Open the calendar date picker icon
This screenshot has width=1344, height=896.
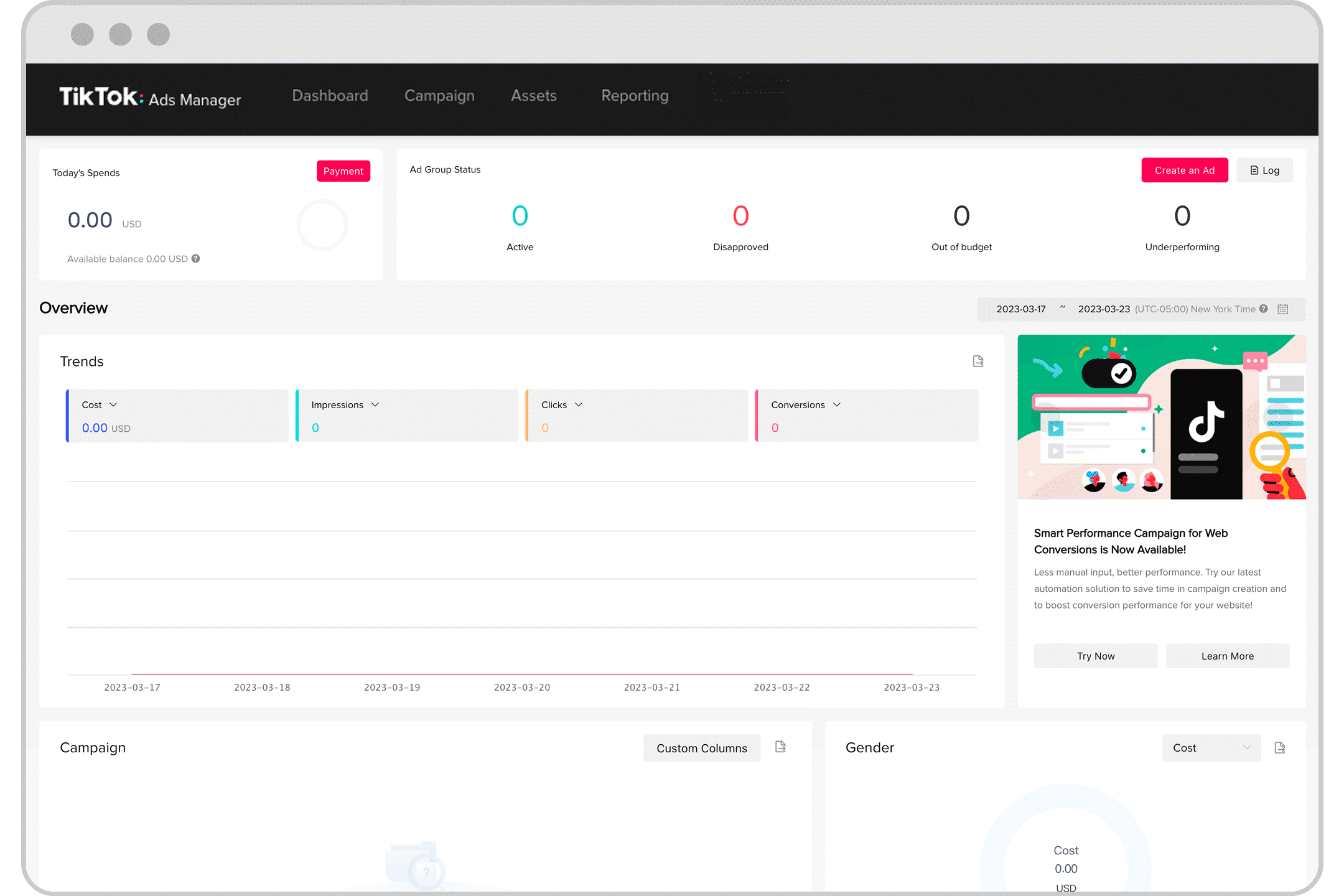pyautogui.click(x=1282, y=309)
